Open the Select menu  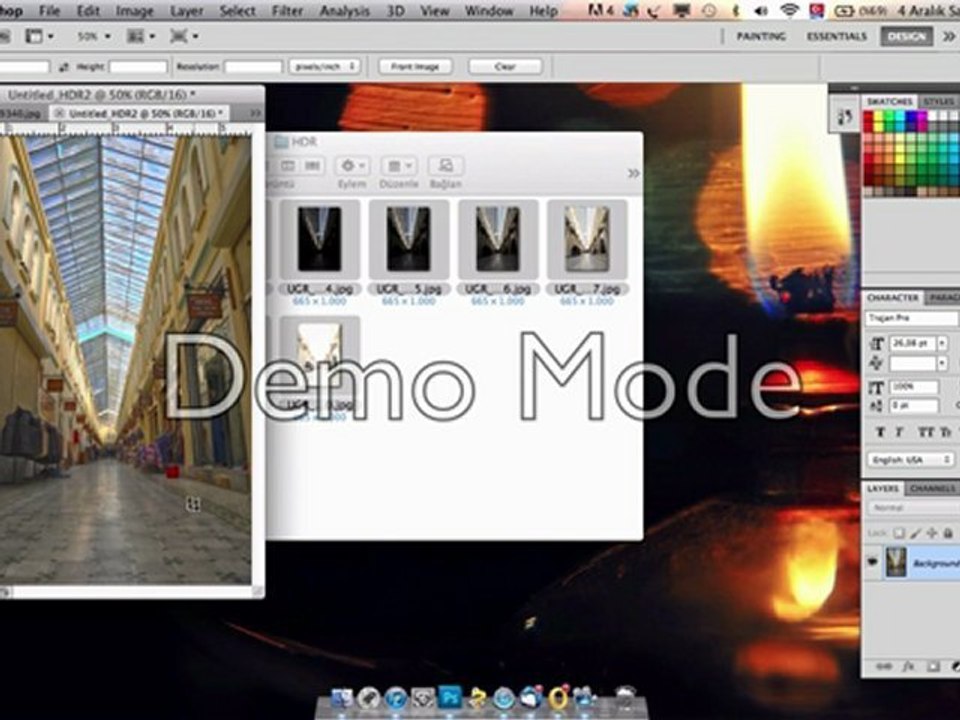(x=238, y=11)
